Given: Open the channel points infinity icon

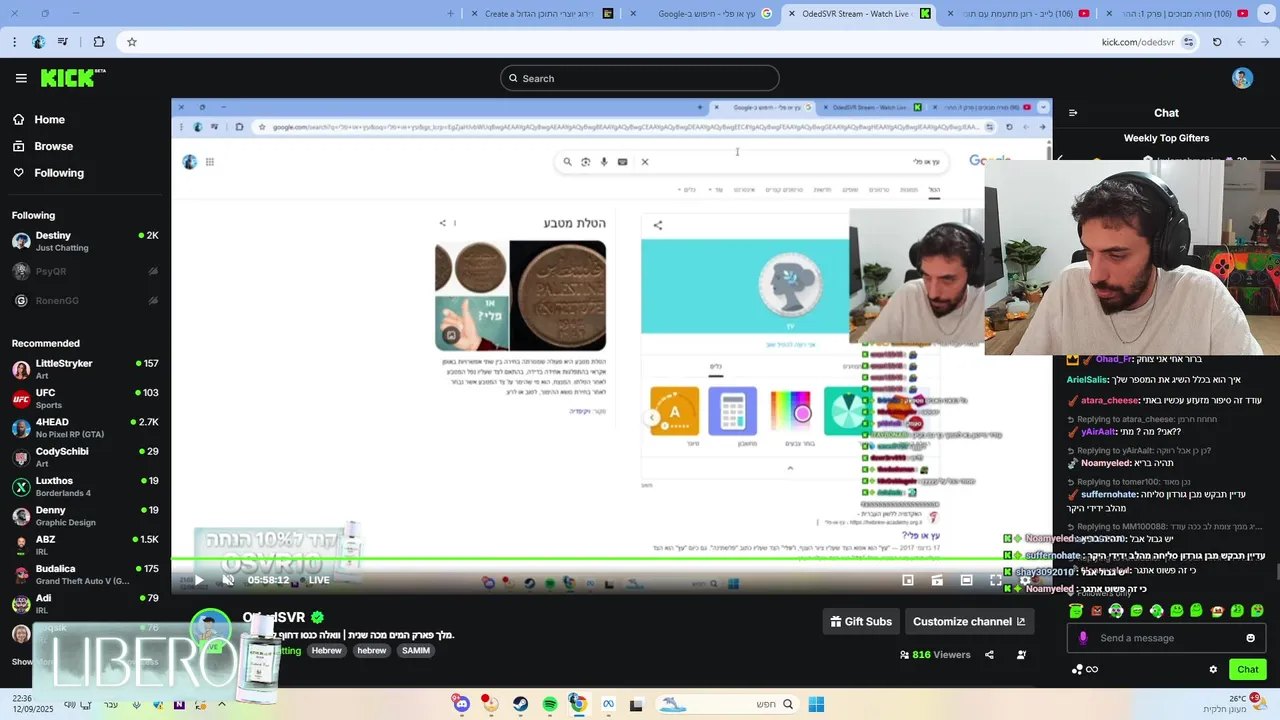Looking at the screenshot, I should 1092,669.
